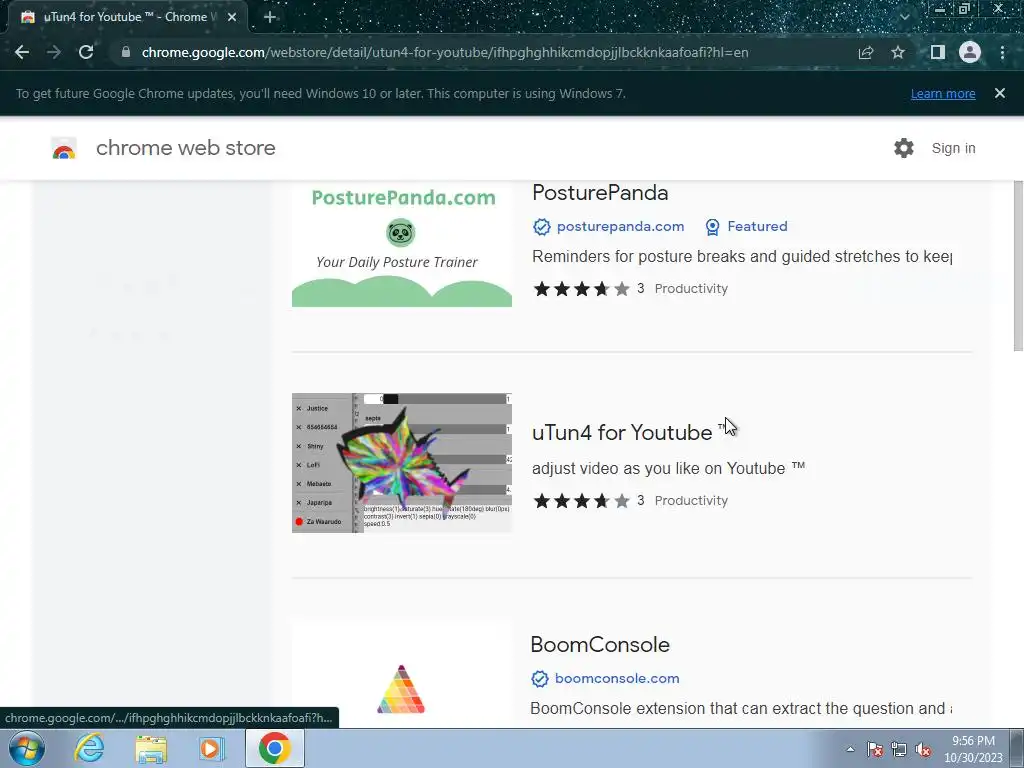Open network status tray icon
The width and height of the screenshot is (1024, 768).
pos(899,749)
